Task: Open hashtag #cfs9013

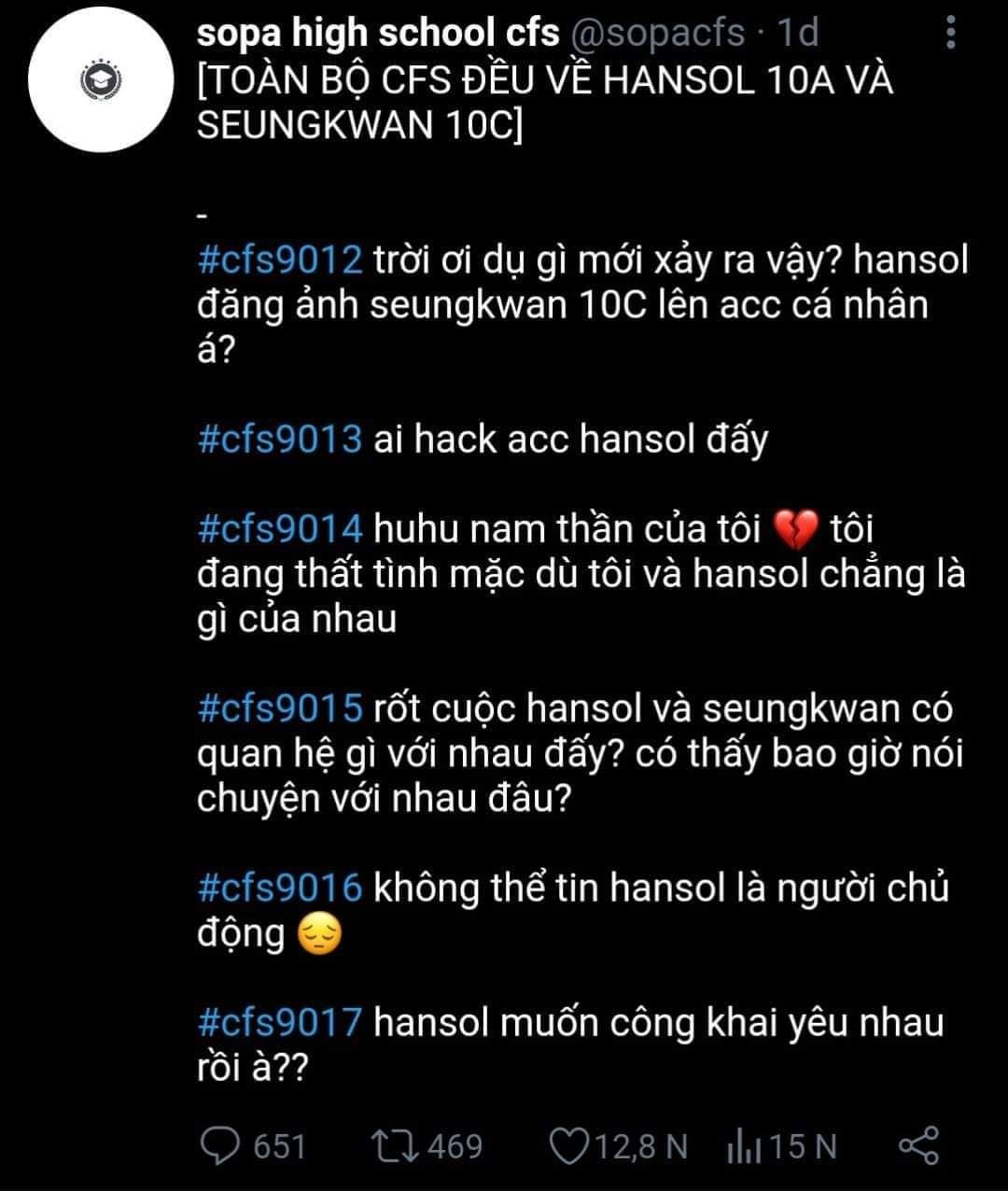Action: [279, 439]
